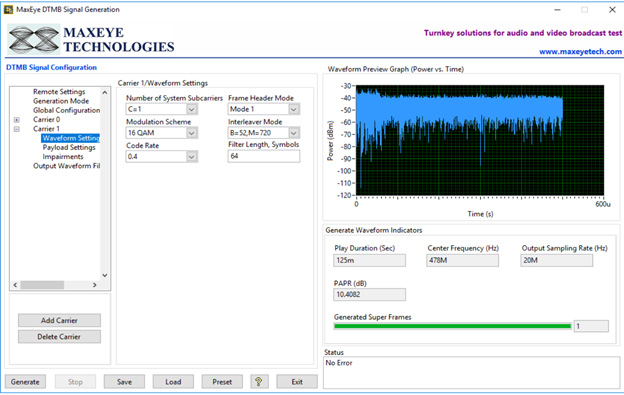Select Global Configuration in the tree
Image resolution: width=624 pixels, height=395 pixels.
(x=66, y=110)
